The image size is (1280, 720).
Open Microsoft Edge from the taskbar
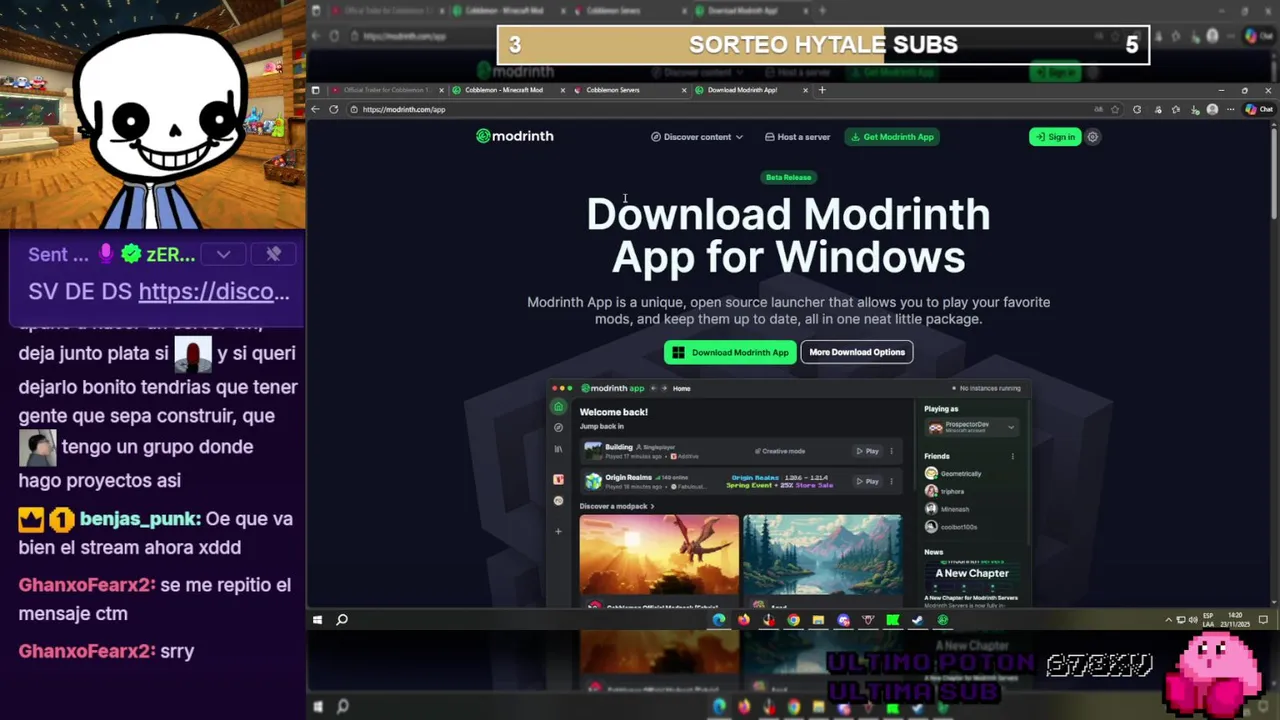[718, 620]
